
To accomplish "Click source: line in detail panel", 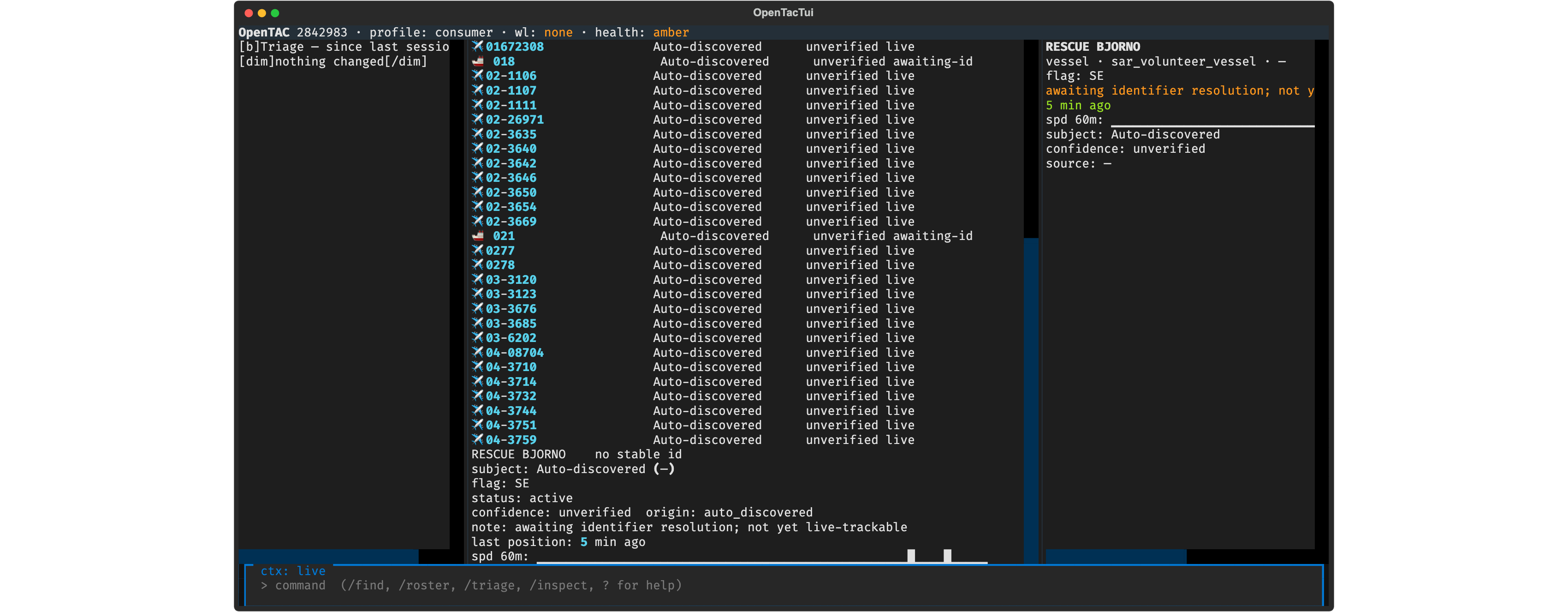I will tap(1078, 164).
